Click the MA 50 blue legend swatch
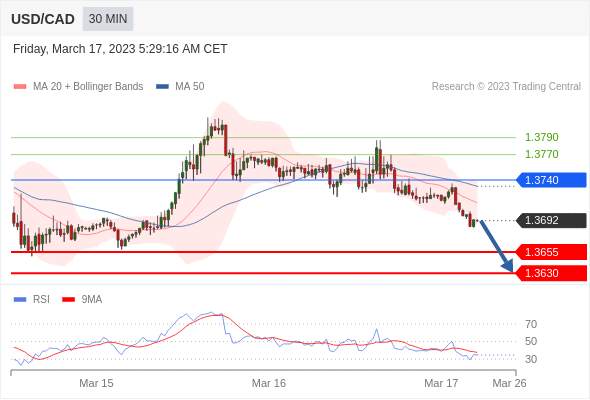 point(162,87)
